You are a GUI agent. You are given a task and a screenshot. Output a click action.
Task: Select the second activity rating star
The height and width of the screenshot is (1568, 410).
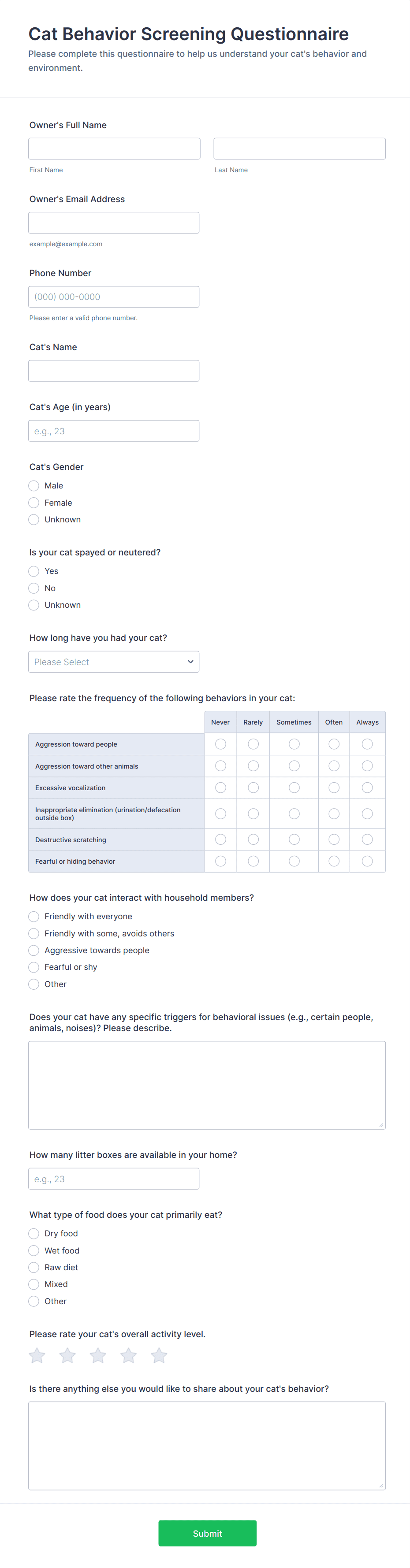[67, 1356]
